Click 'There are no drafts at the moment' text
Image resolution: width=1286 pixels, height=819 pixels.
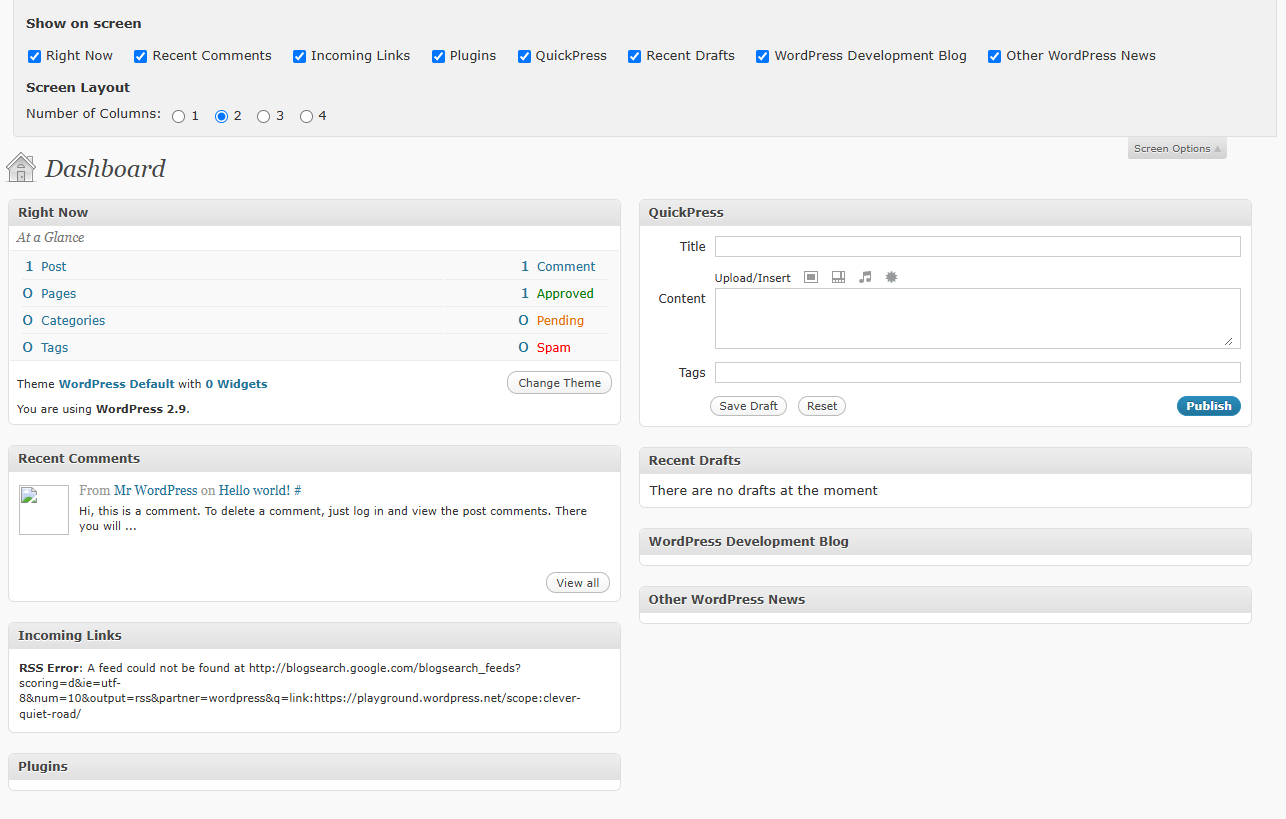[763, 491]
